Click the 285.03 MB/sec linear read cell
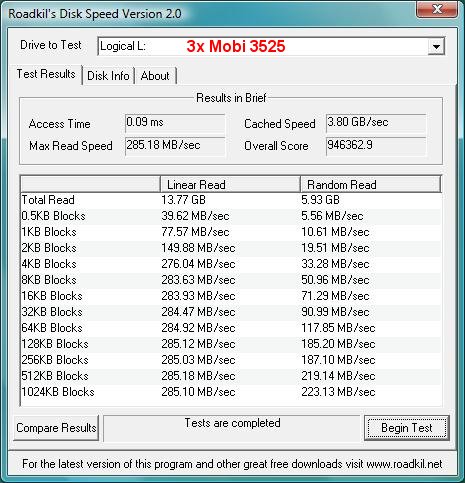The image size is (465, 483). [198, 360]
